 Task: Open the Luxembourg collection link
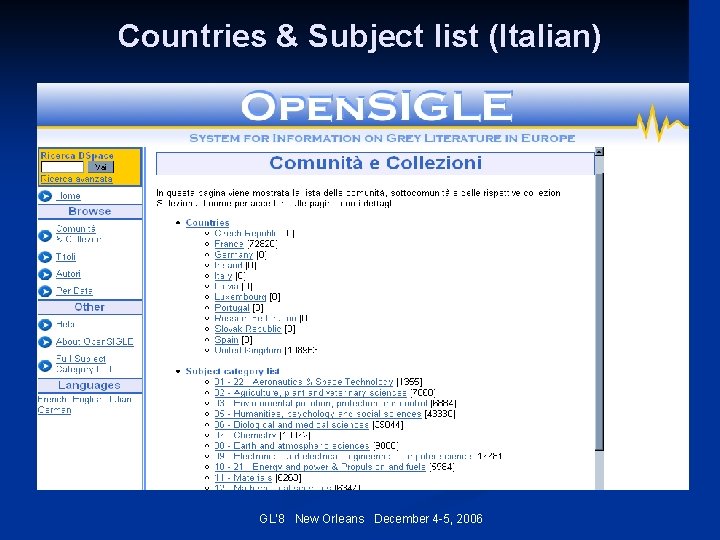coord(240,297)
